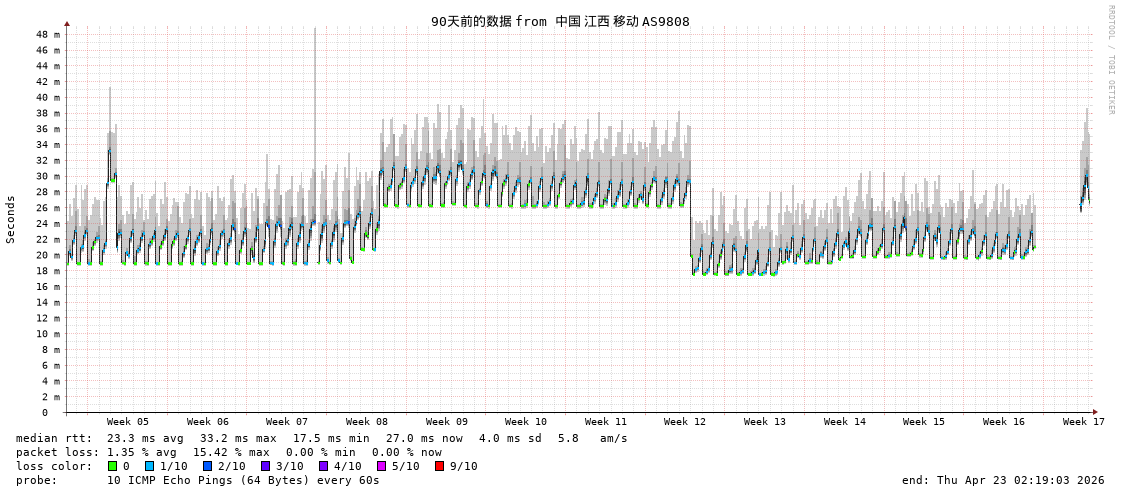
Task: Click the red arrow at x-axis end
Action: 1095,412
